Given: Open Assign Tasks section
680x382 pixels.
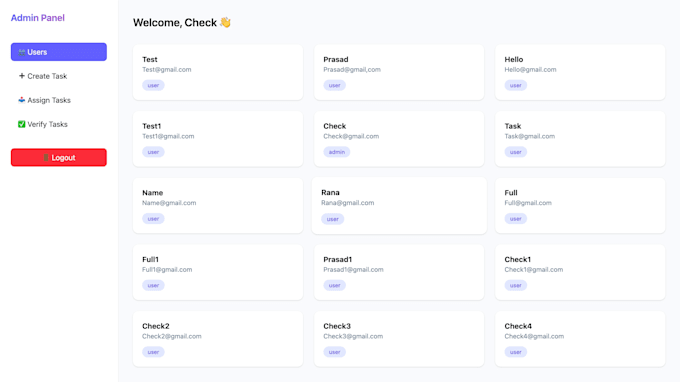Looking at the screenshot, I should pos(59,100).
